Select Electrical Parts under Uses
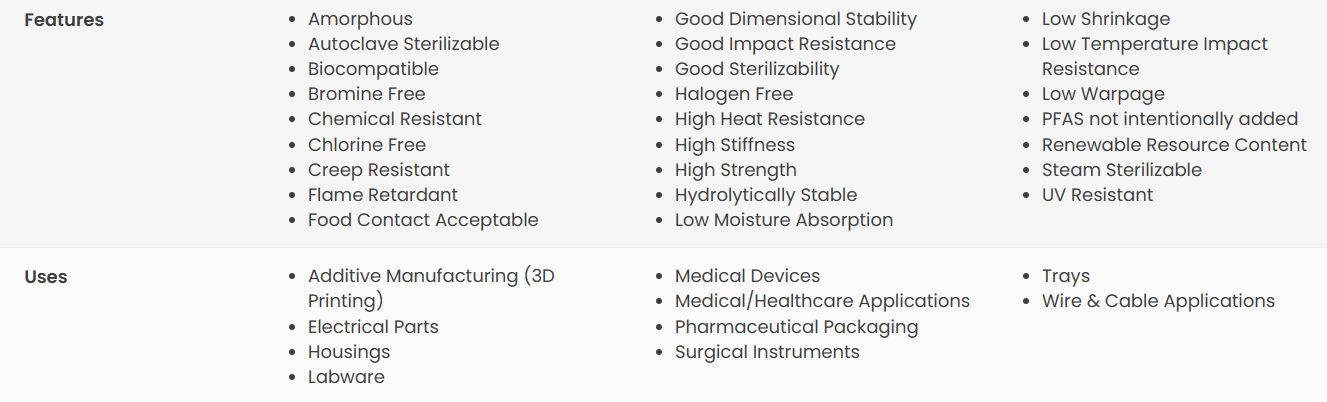Screen dimensions: 1327x402 pos(373,327)
